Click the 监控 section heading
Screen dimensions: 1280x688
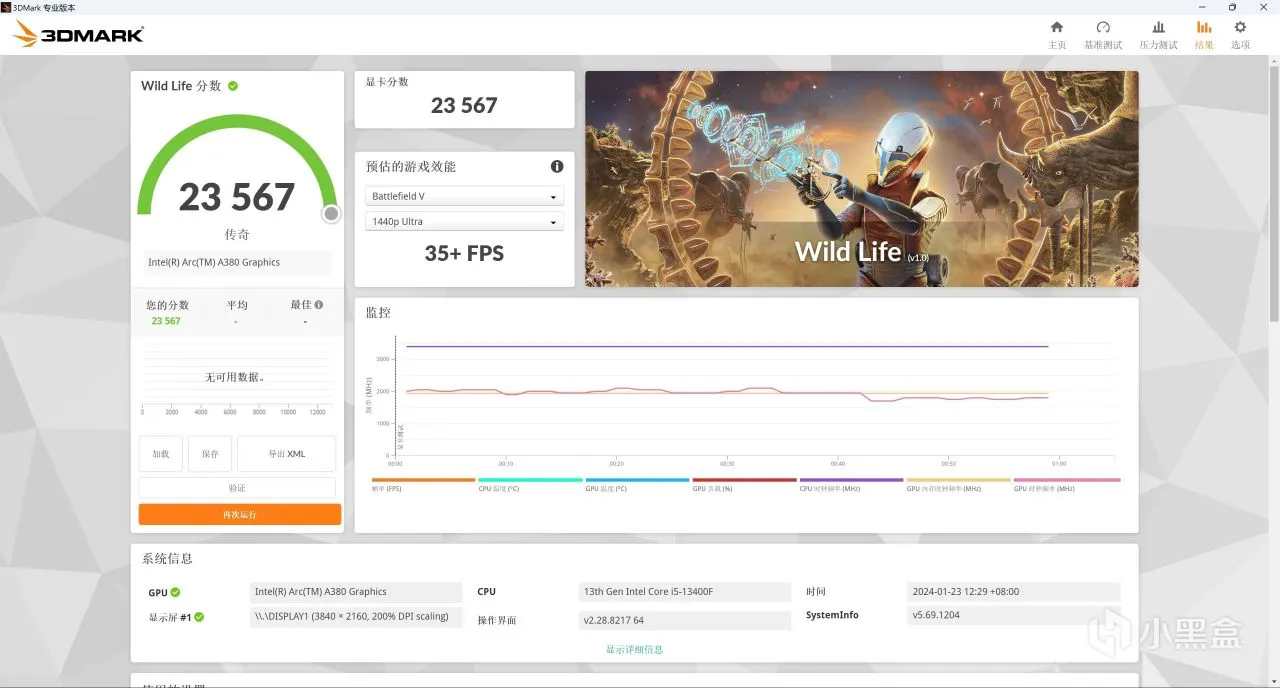pos(378,312)
